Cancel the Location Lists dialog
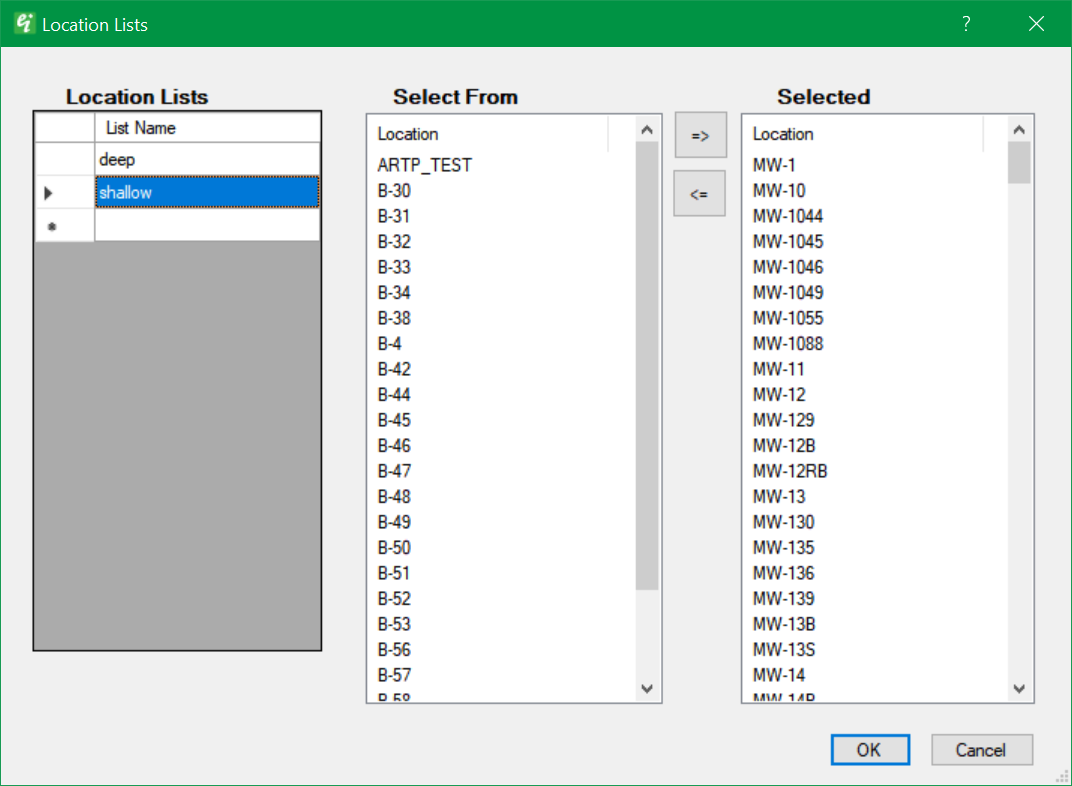Viewport: 1072px width, 786px height. pos(981,750)
